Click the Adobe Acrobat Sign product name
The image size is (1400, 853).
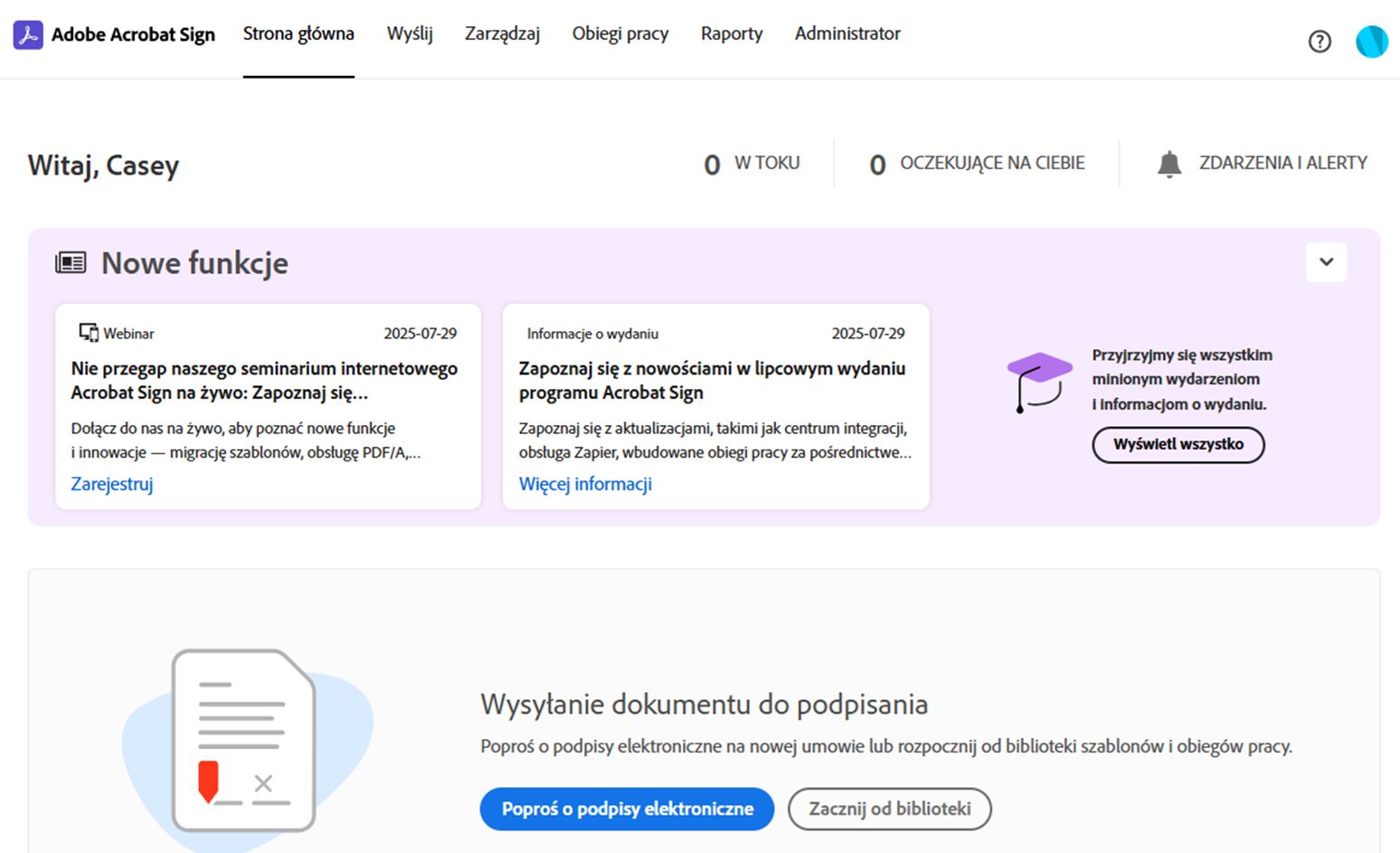(133, 34)
